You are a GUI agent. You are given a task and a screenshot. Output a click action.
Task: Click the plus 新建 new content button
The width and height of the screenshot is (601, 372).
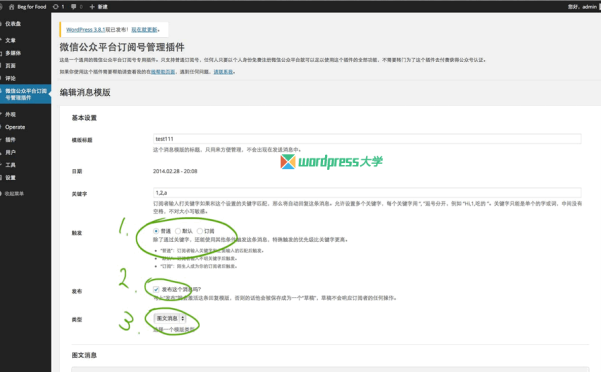pos(98,7)
